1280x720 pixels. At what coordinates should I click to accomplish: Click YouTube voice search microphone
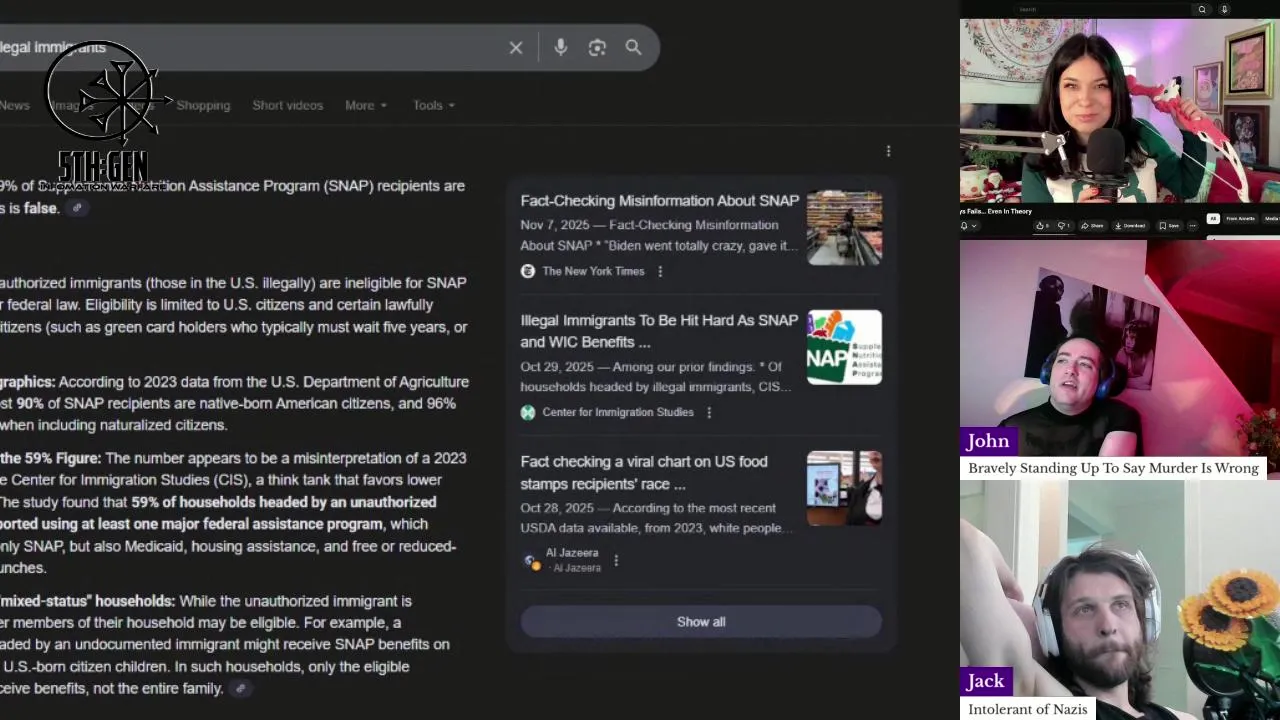1224,9
